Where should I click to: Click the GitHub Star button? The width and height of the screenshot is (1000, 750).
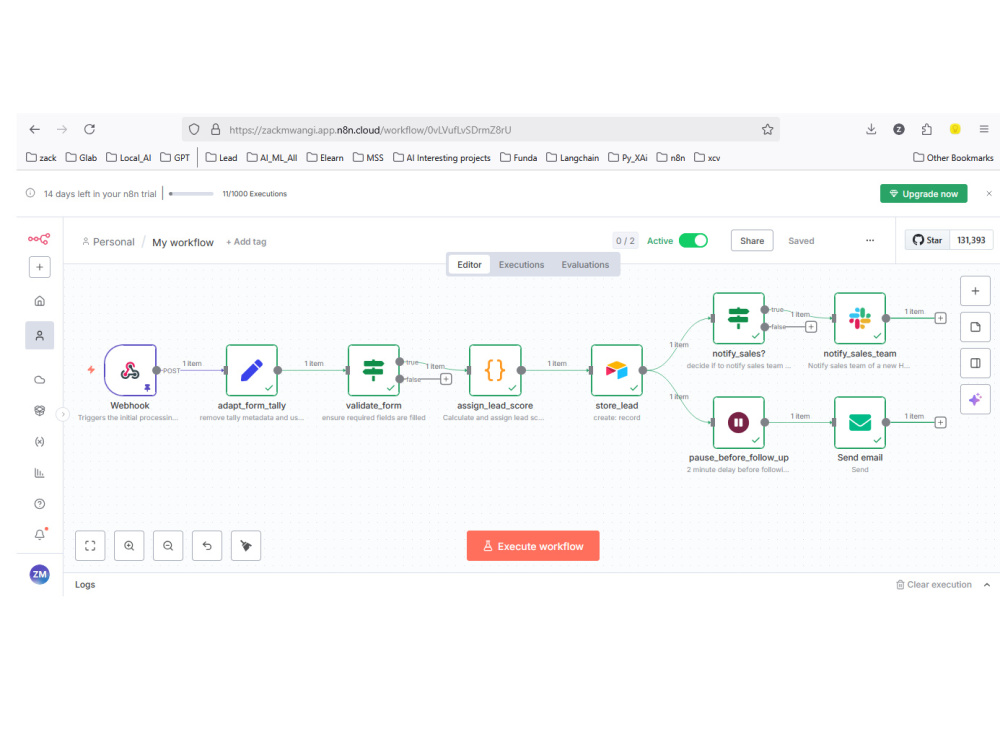point(927,240)
